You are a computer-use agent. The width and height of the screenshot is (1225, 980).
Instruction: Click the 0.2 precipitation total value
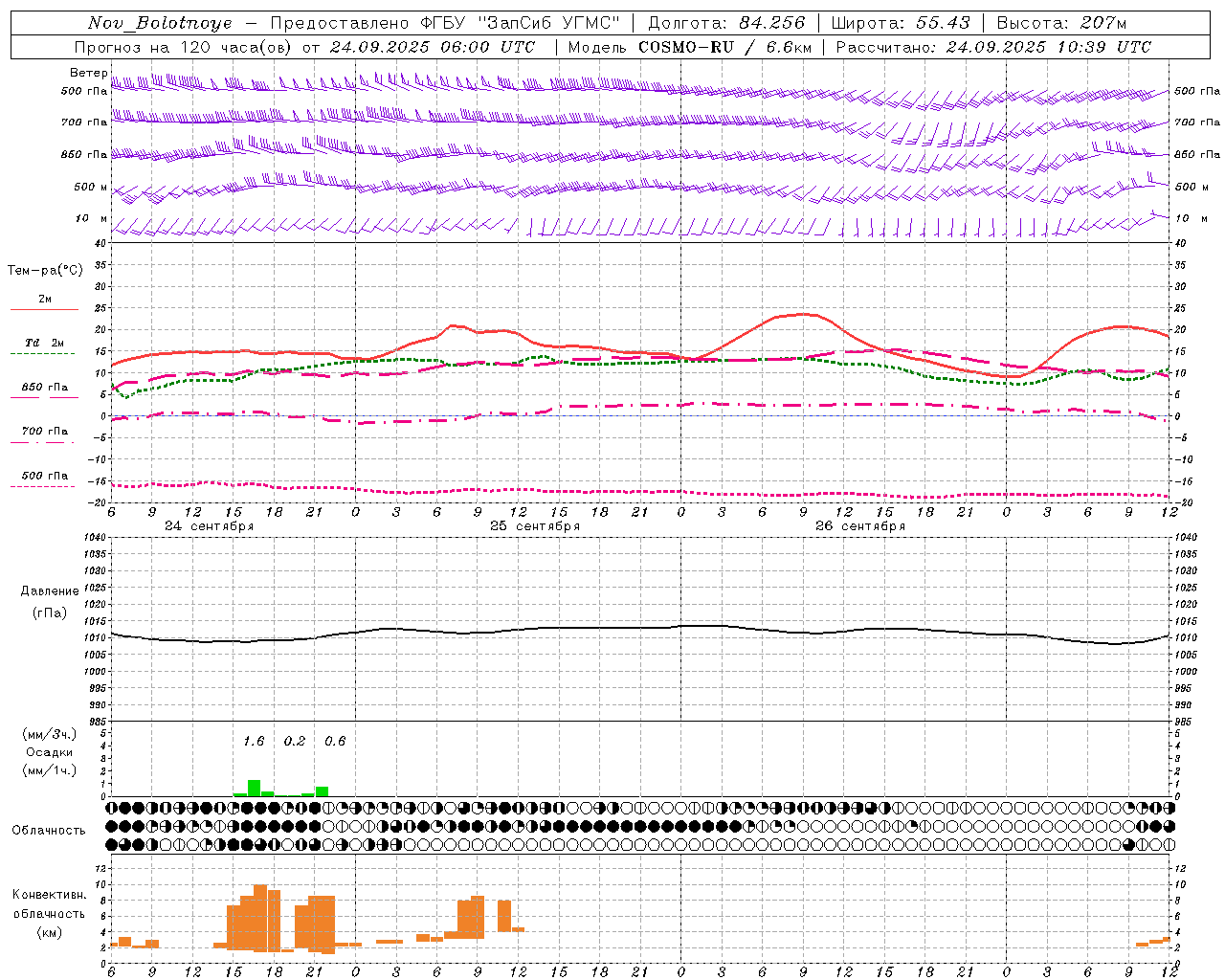tap(295, 741)
